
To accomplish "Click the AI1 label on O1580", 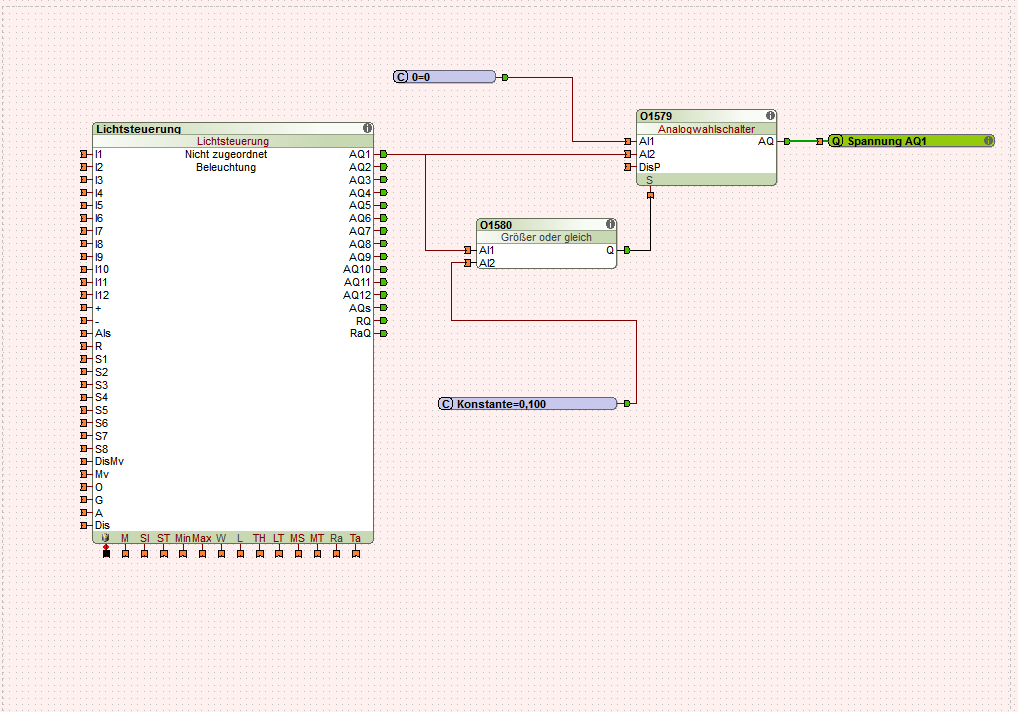I will (487, 250).
